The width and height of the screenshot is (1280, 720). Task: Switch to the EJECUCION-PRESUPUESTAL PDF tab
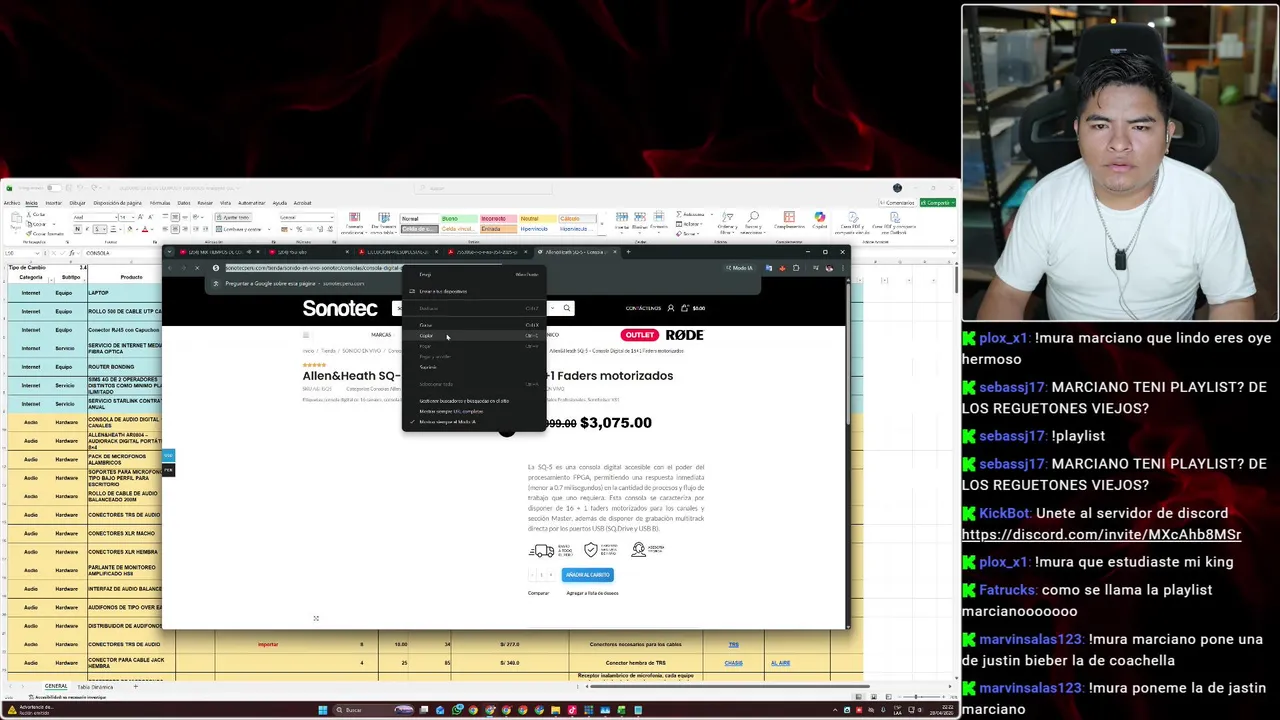[x=398, y=252]
